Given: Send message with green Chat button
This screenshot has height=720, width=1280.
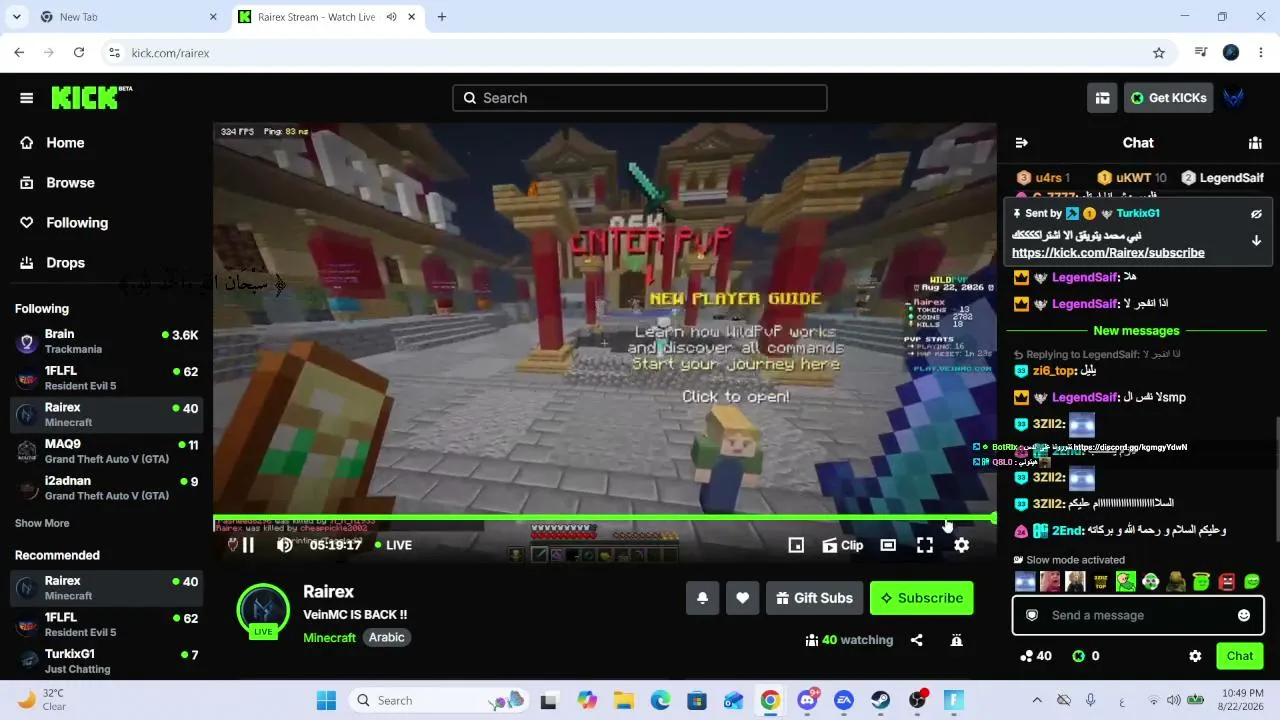Looking at the screenshot, I should (1240, 656).
